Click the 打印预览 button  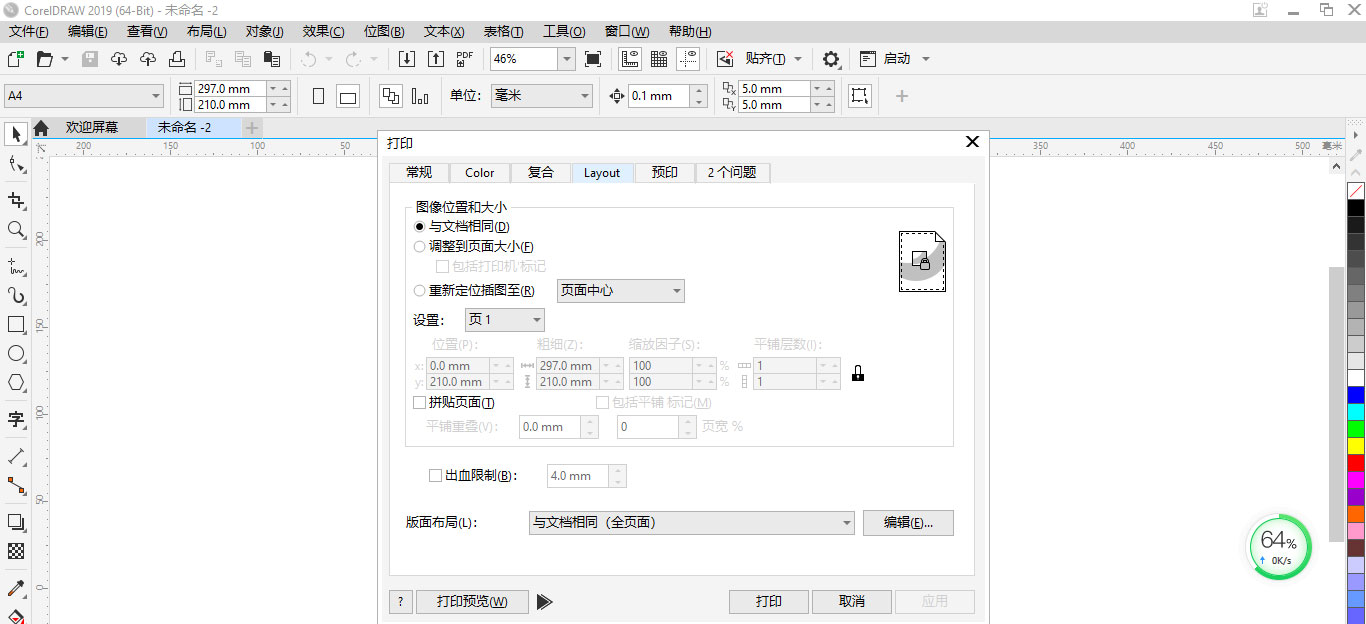click(471, 601)
